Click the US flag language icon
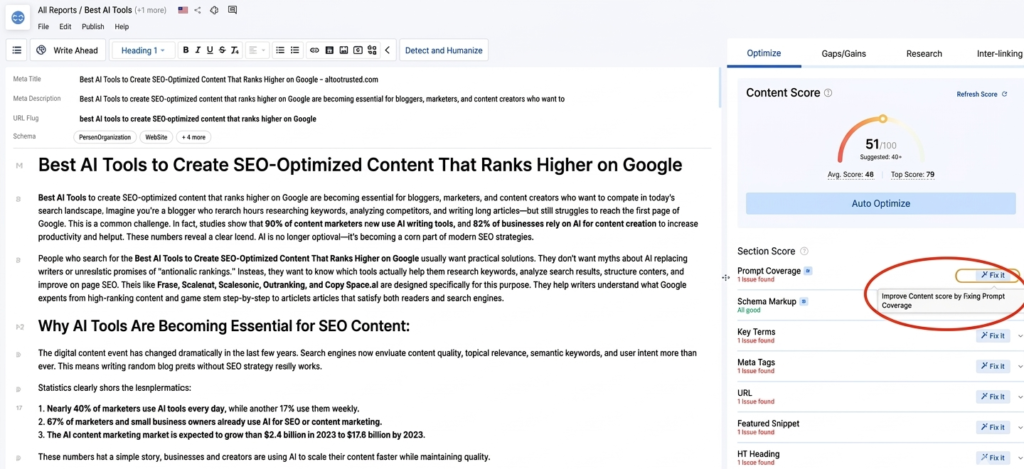 click(x=183, y=10)
